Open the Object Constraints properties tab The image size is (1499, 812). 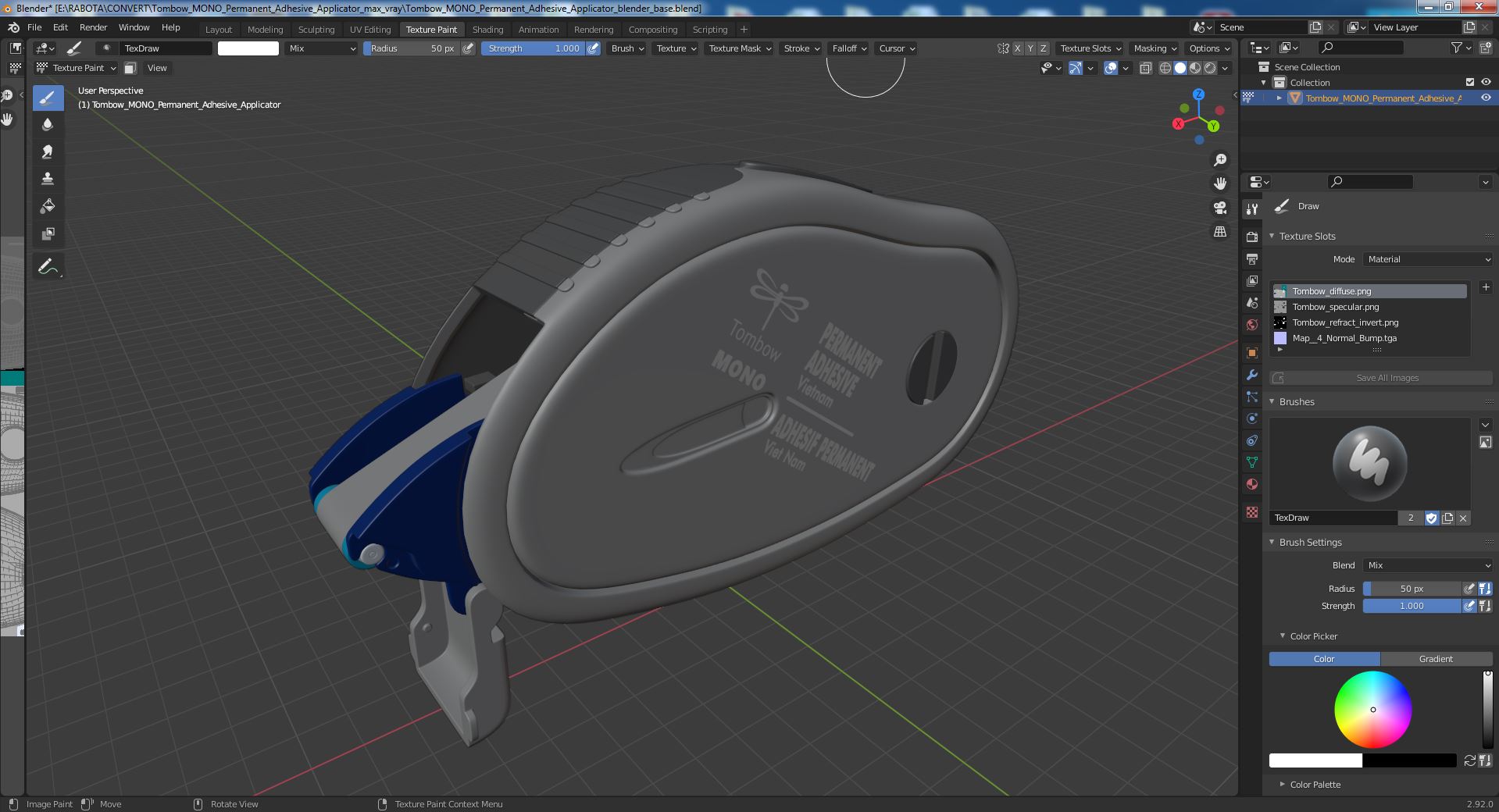(x=1252, y=440)
